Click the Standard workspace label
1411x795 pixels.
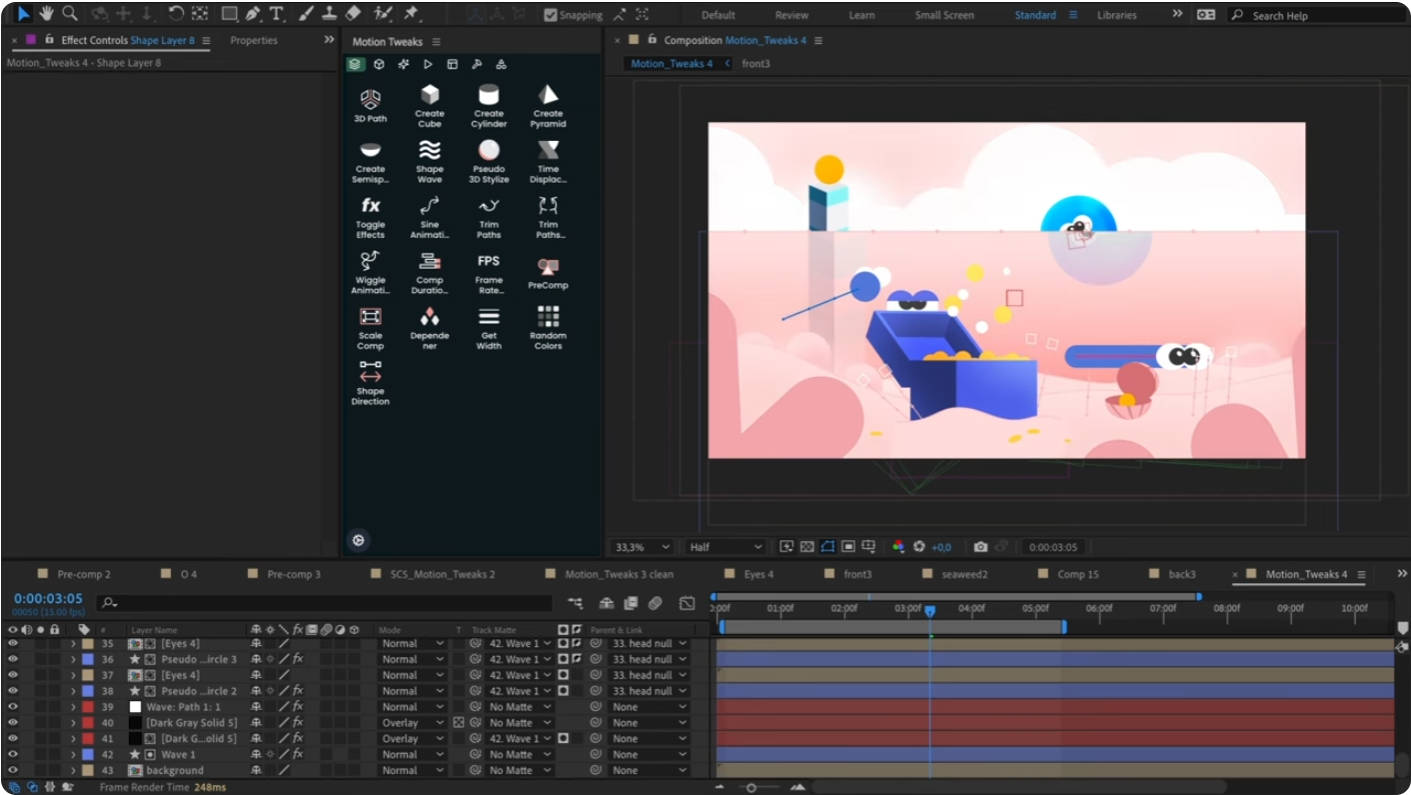pos(1034,15)
